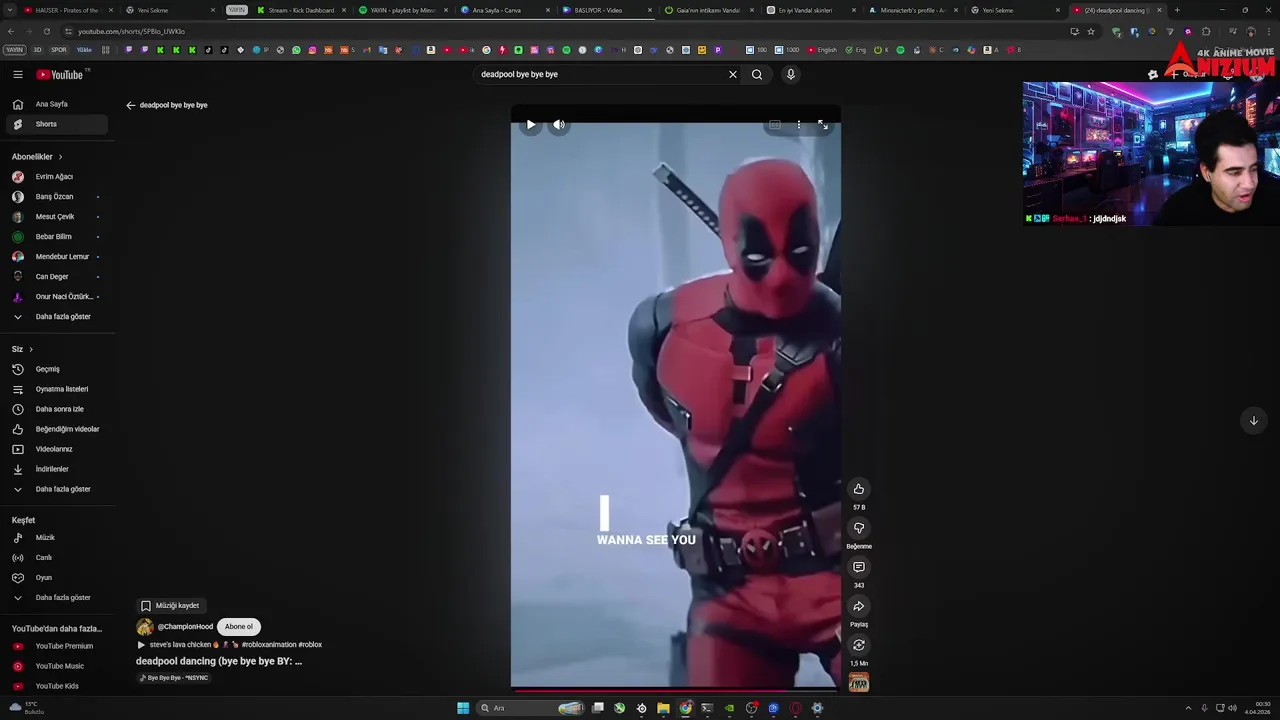Viewport: 1280px width, 720px height.
Task: Open the Windows Start menu
Action: 463,708
